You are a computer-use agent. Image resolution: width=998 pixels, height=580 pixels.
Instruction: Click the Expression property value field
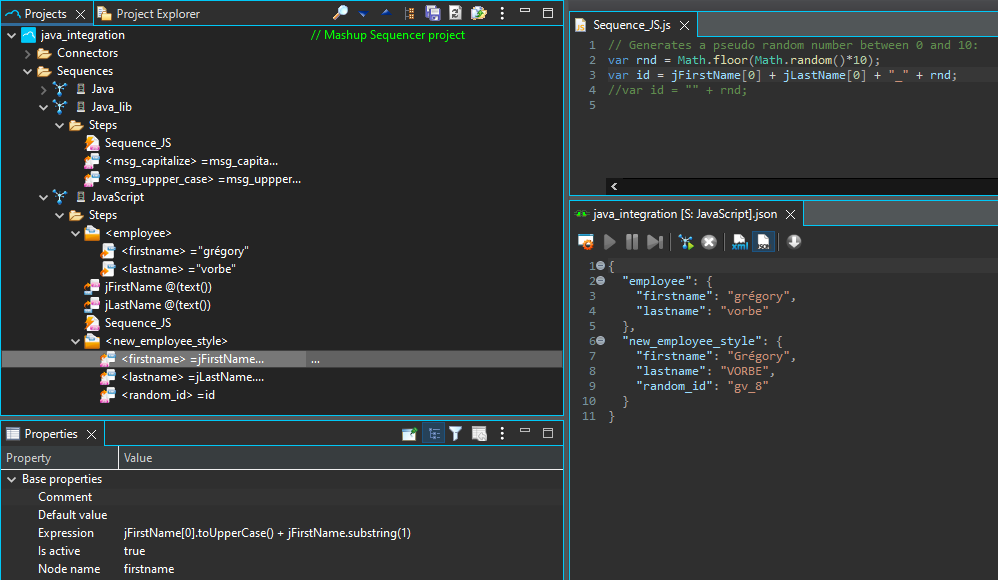[x=267, y=533]
